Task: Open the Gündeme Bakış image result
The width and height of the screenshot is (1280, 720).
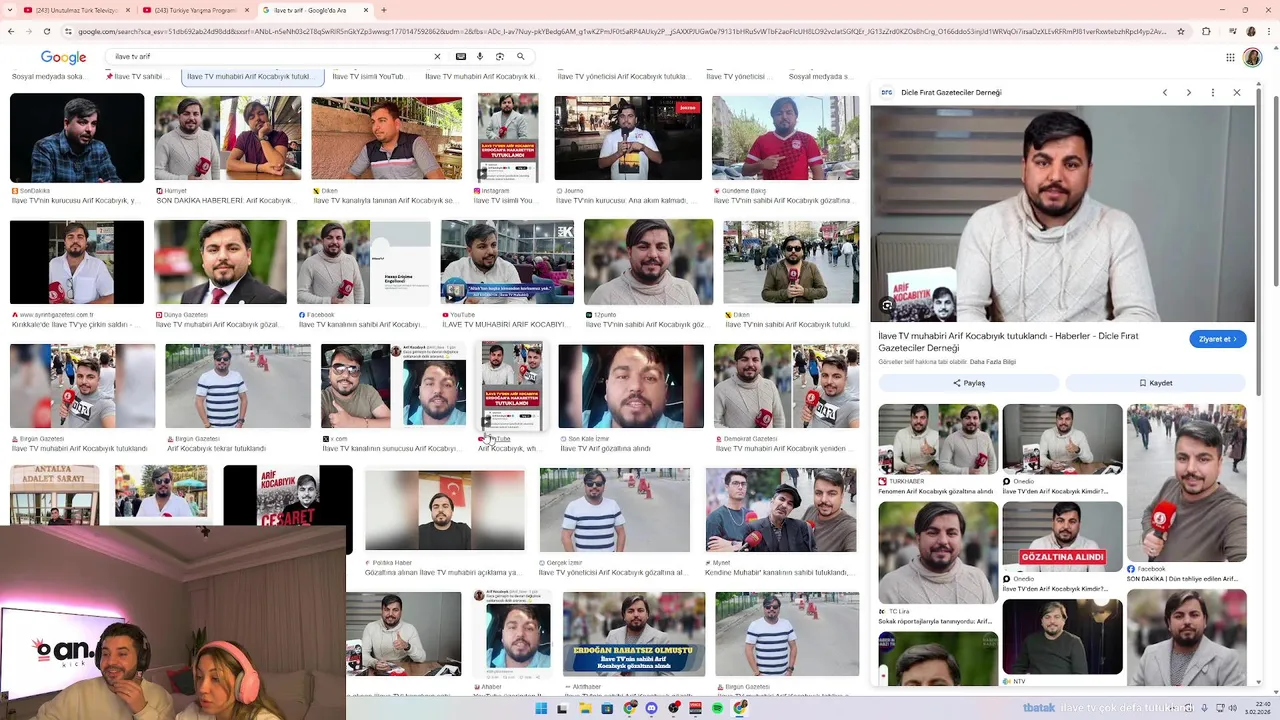Action: (785, 138)
